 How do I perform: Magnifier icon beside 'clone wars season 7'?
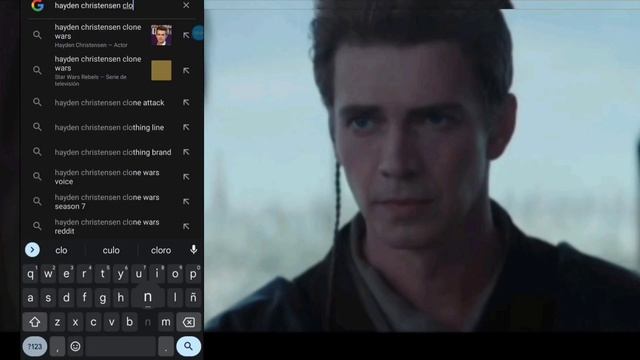coord(37,201)
